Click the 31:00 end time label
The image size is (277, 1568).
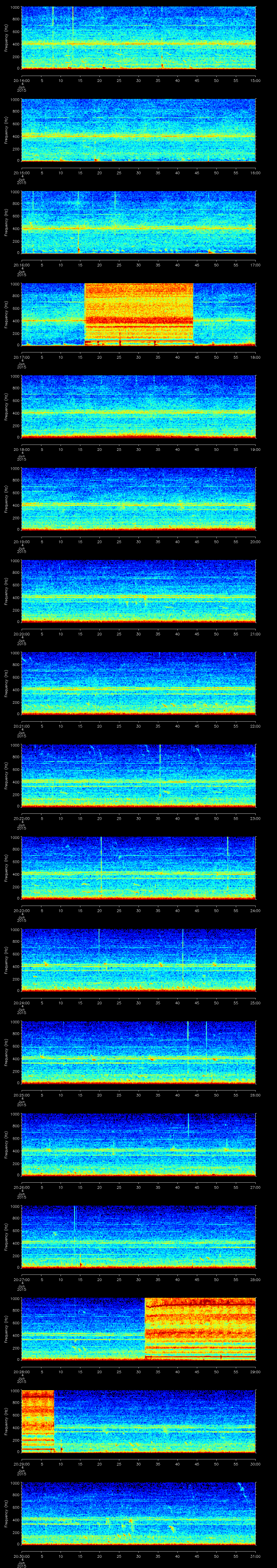(x=256, y=1556)
